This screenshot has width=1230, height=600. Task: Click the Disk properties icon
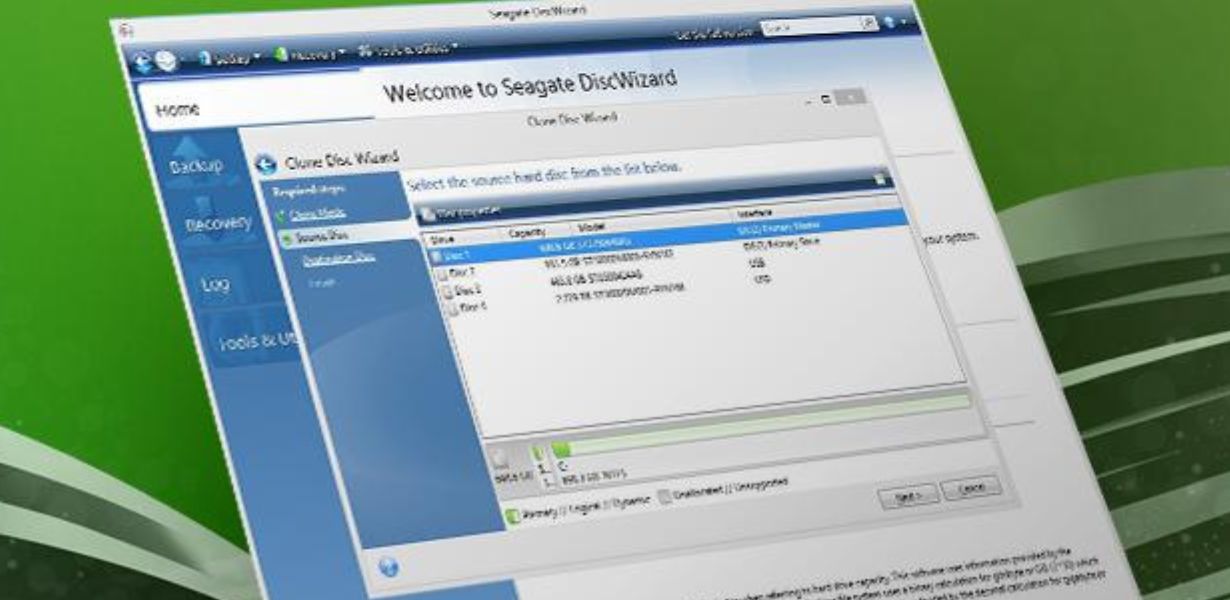tap(426, 213)
